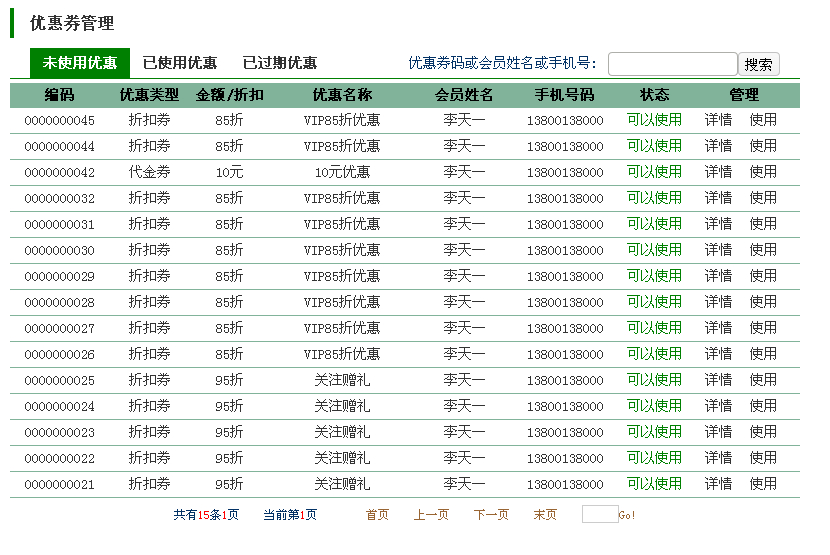The height and width of the screenshot is (555, 830).
Task: Go to 首页 in pagination
Action: [x=377, y=515]
